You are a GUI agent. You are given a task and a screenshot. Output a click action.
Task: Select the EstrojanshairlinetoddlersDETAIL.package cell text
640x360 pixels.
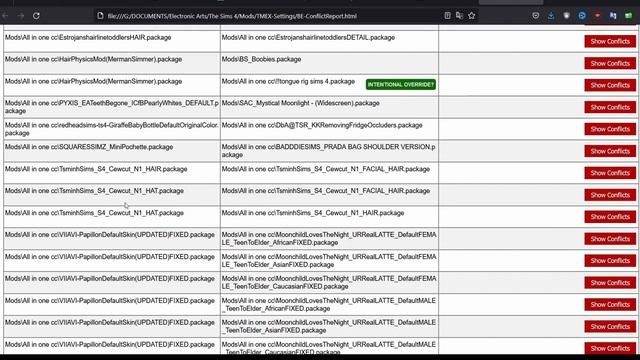[x=308, y=38]
